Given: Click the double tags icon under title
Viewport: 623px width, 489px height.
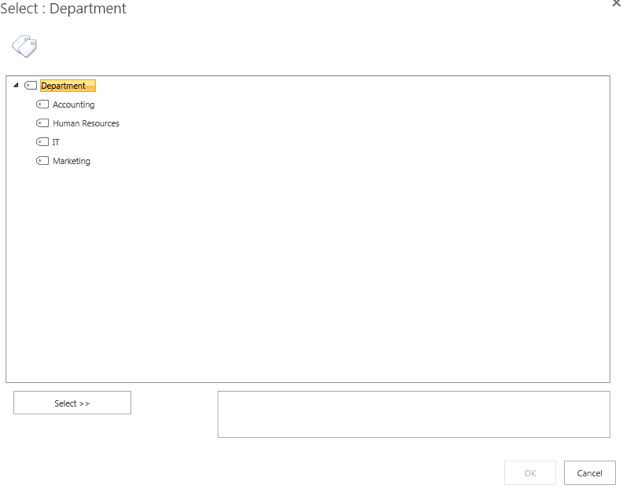Looking at the screenshot, I should click(x=24, y=46).
